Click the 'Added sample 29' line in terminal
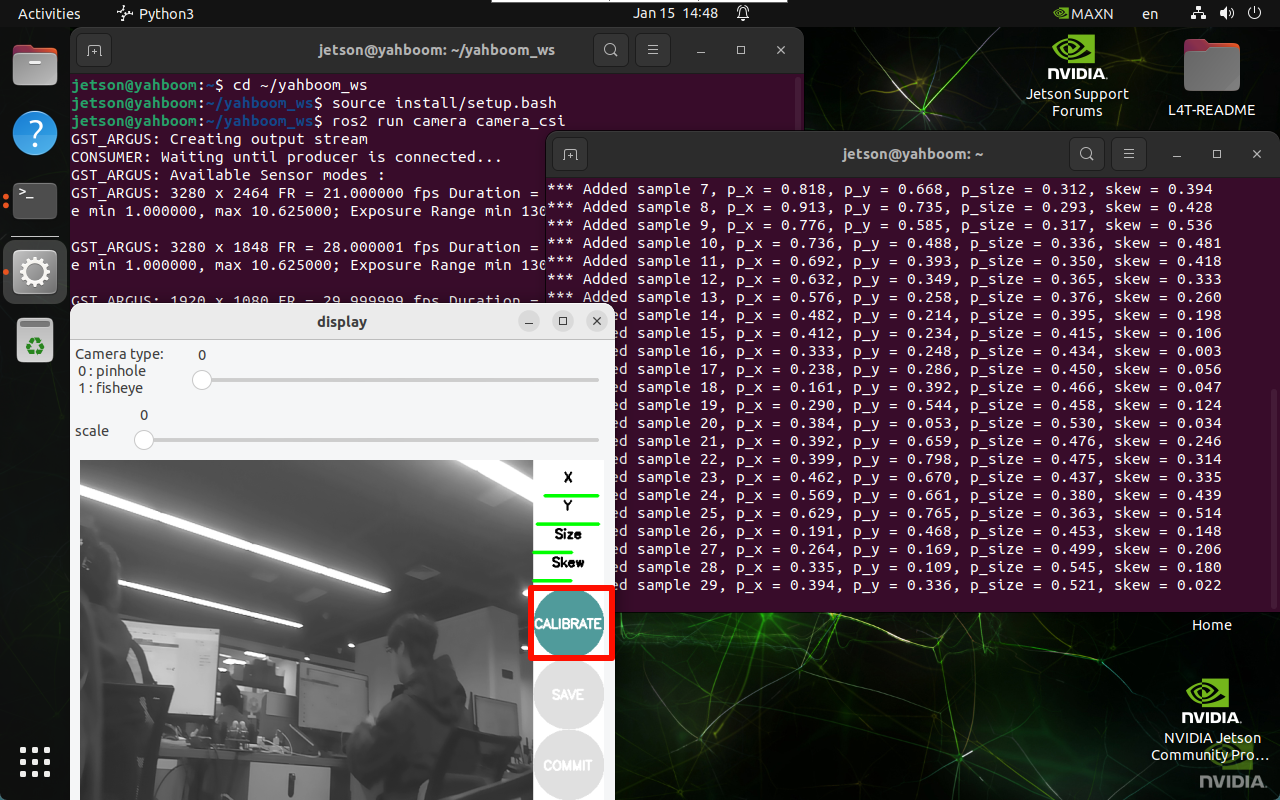Viewport: 1280px width, 800px height. point(884,586)
